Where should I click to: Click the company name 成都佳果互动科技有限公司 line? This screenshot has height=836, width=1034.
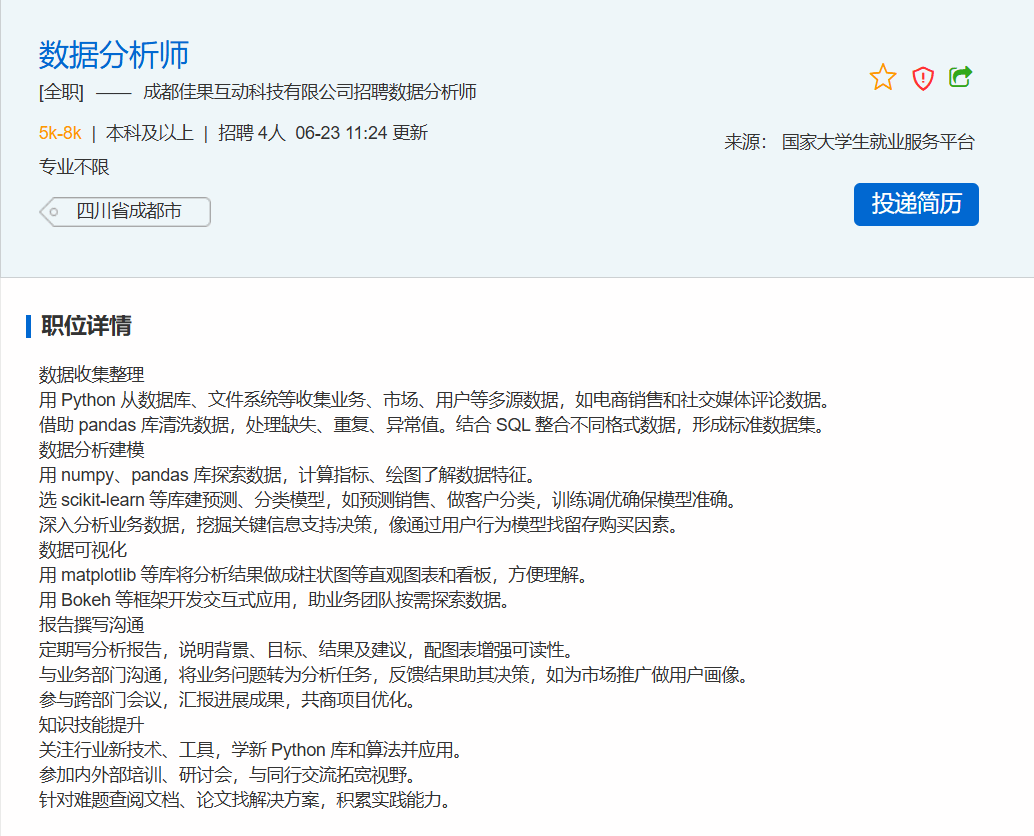pyautogui.click(x=310, y=93)
